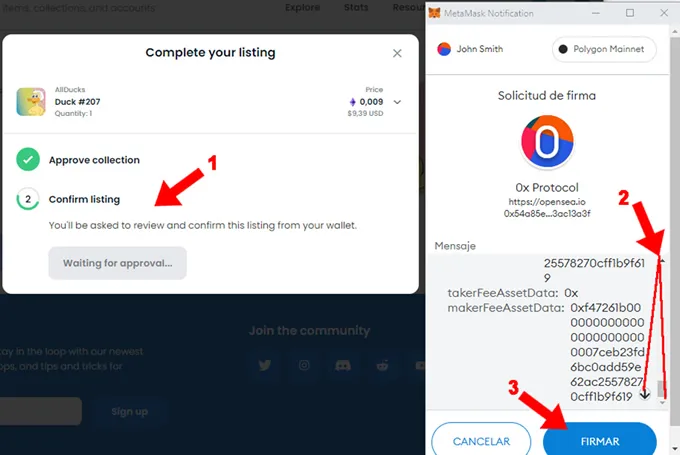Click the John Smith account avatar
Image resolution: width=680 pixels, height=455 pixels.
point(445,49)
